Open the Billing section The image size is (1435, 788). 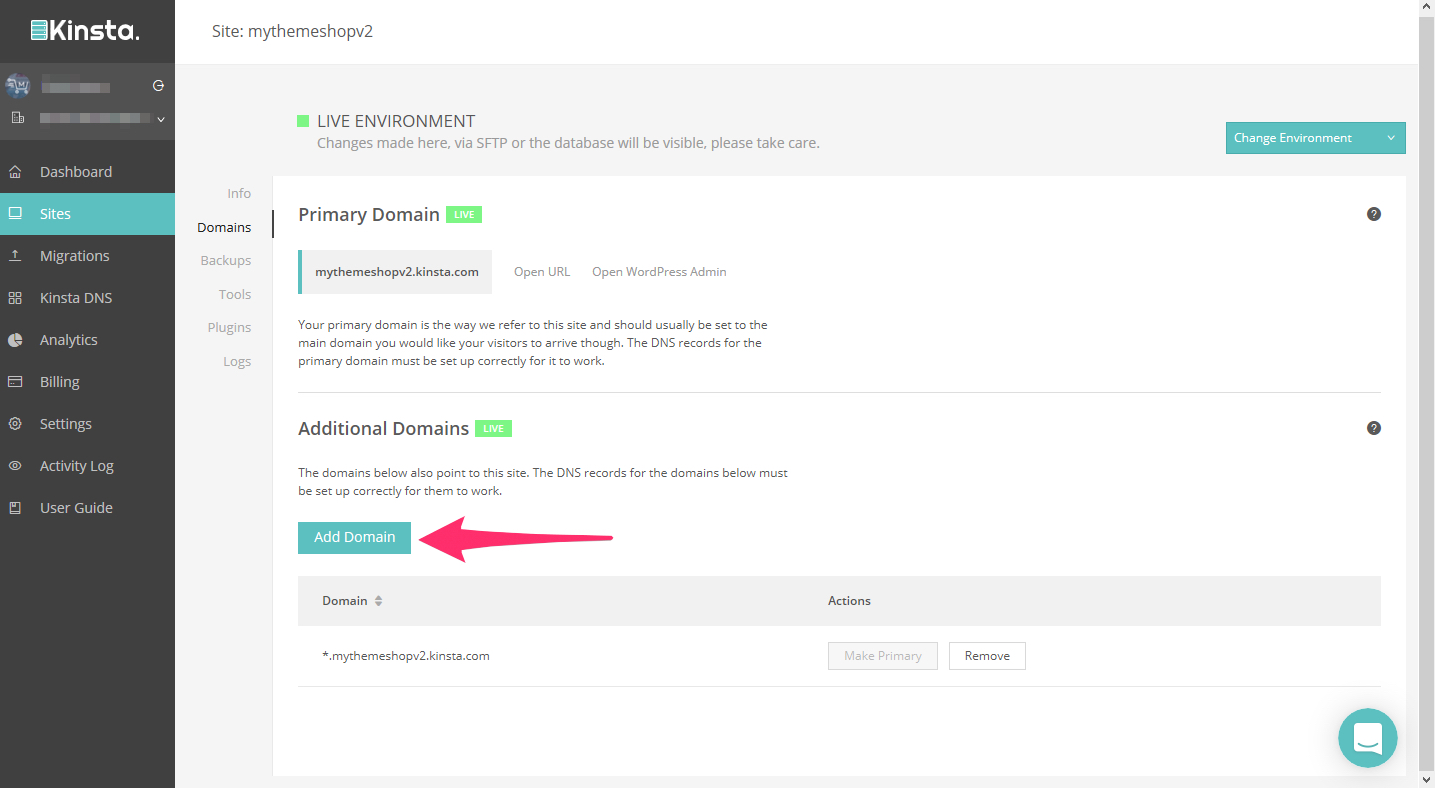60,381
